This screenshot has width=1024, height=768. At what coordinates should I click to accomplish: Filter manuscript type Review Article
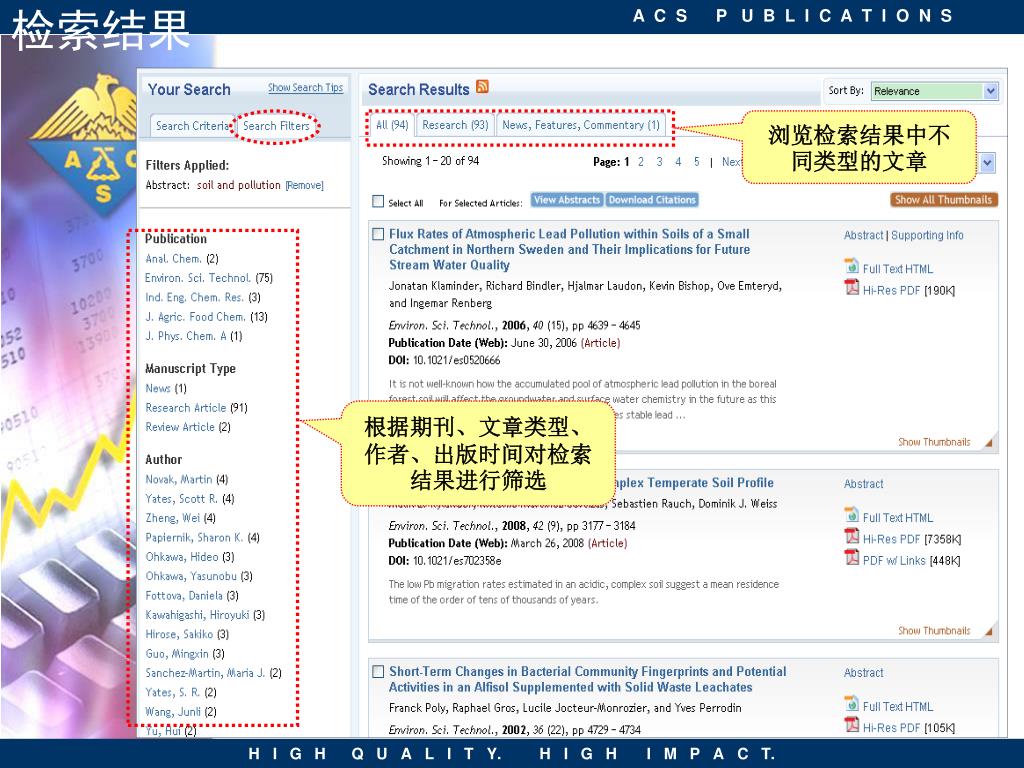[x=180, y=427]
